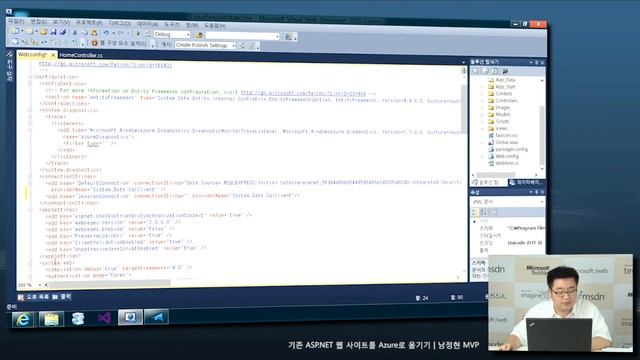The width and height of the screenshot is (640, 360).
Task: Click the Redo arrow icon
Action: click(x=120, y=33)
